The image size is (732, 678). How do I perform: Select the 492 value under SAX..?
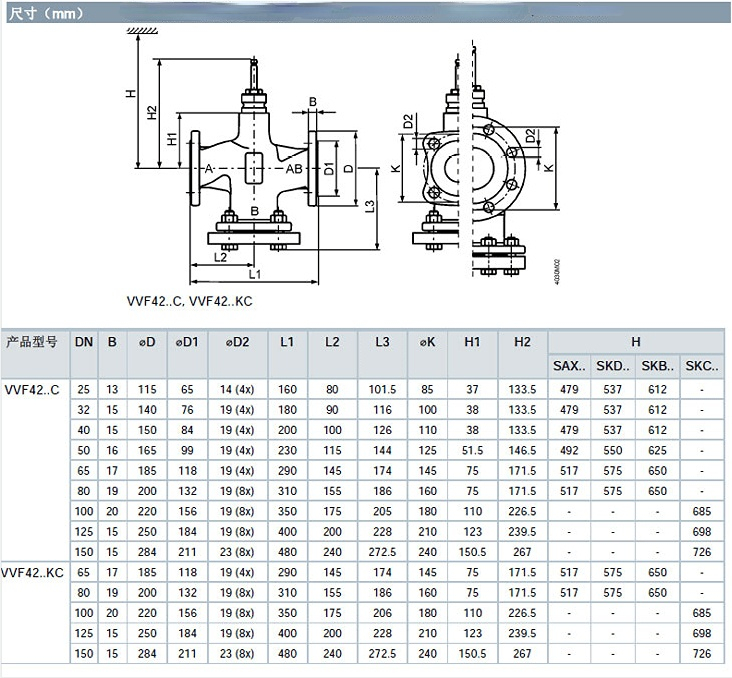[570, 451]
